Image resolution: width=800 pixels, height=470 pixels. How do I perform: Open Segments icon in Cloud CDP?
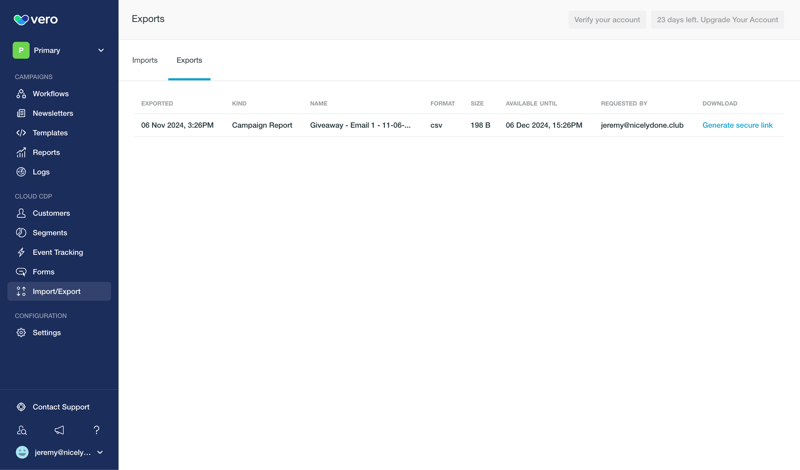click(21, 233)
